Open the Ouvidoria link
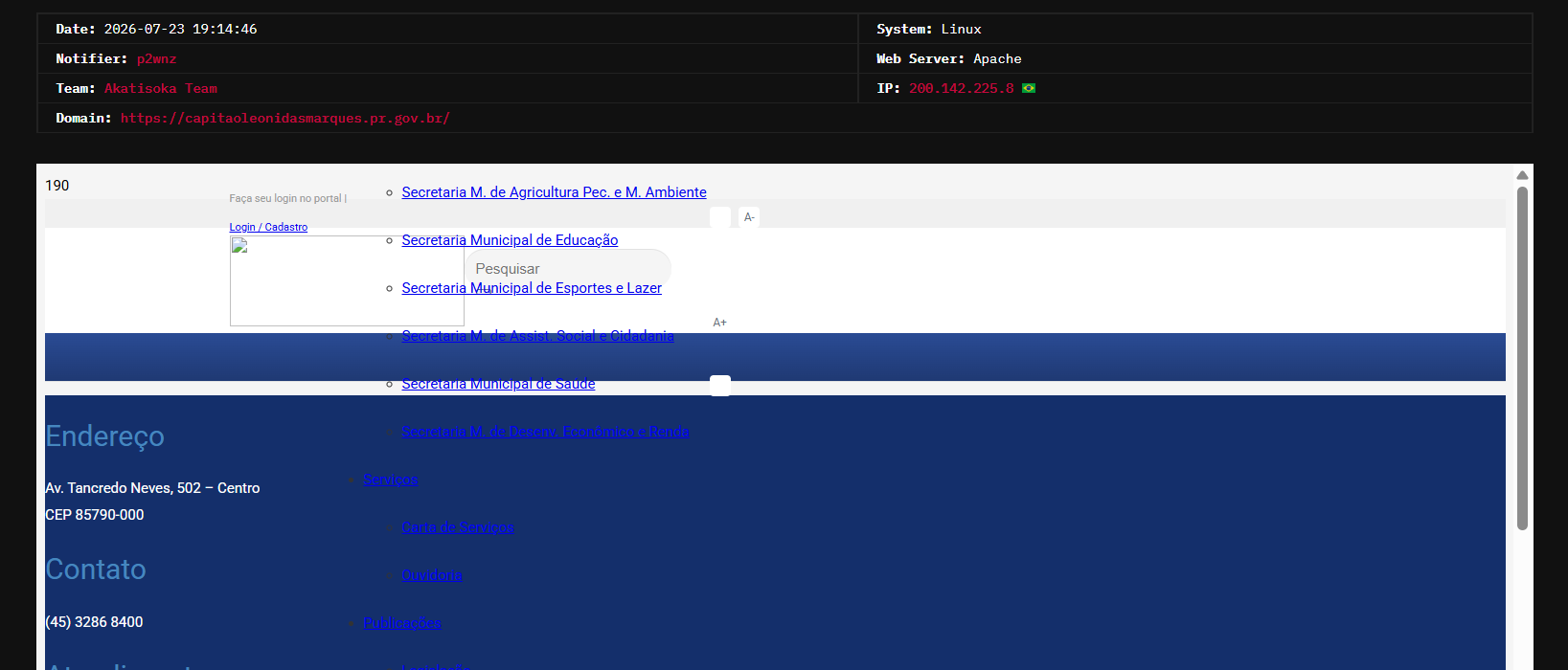1568x670 pixels. (x=432, y=575)
